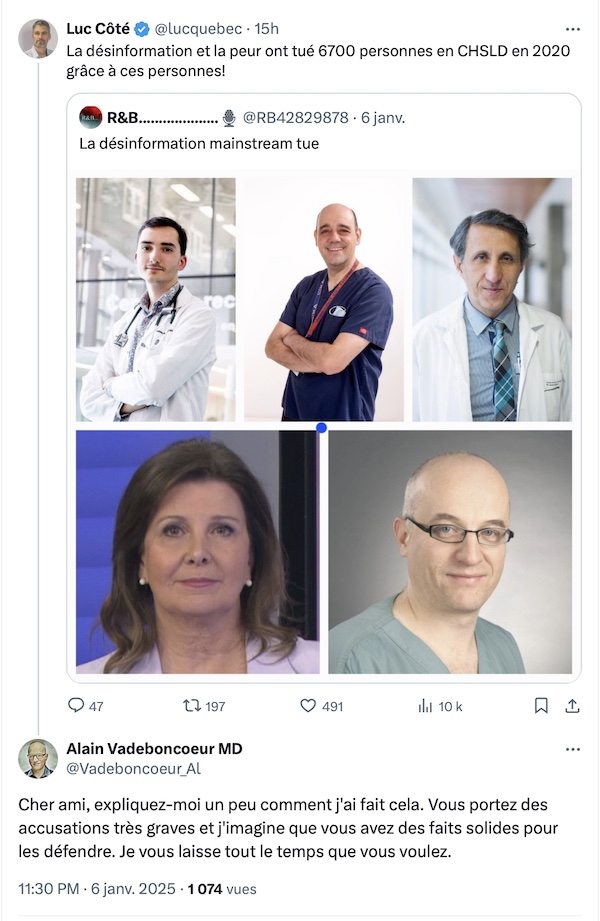View analytics icon showing 10 k views
The image size is (600, 921).
pos(425,705)
